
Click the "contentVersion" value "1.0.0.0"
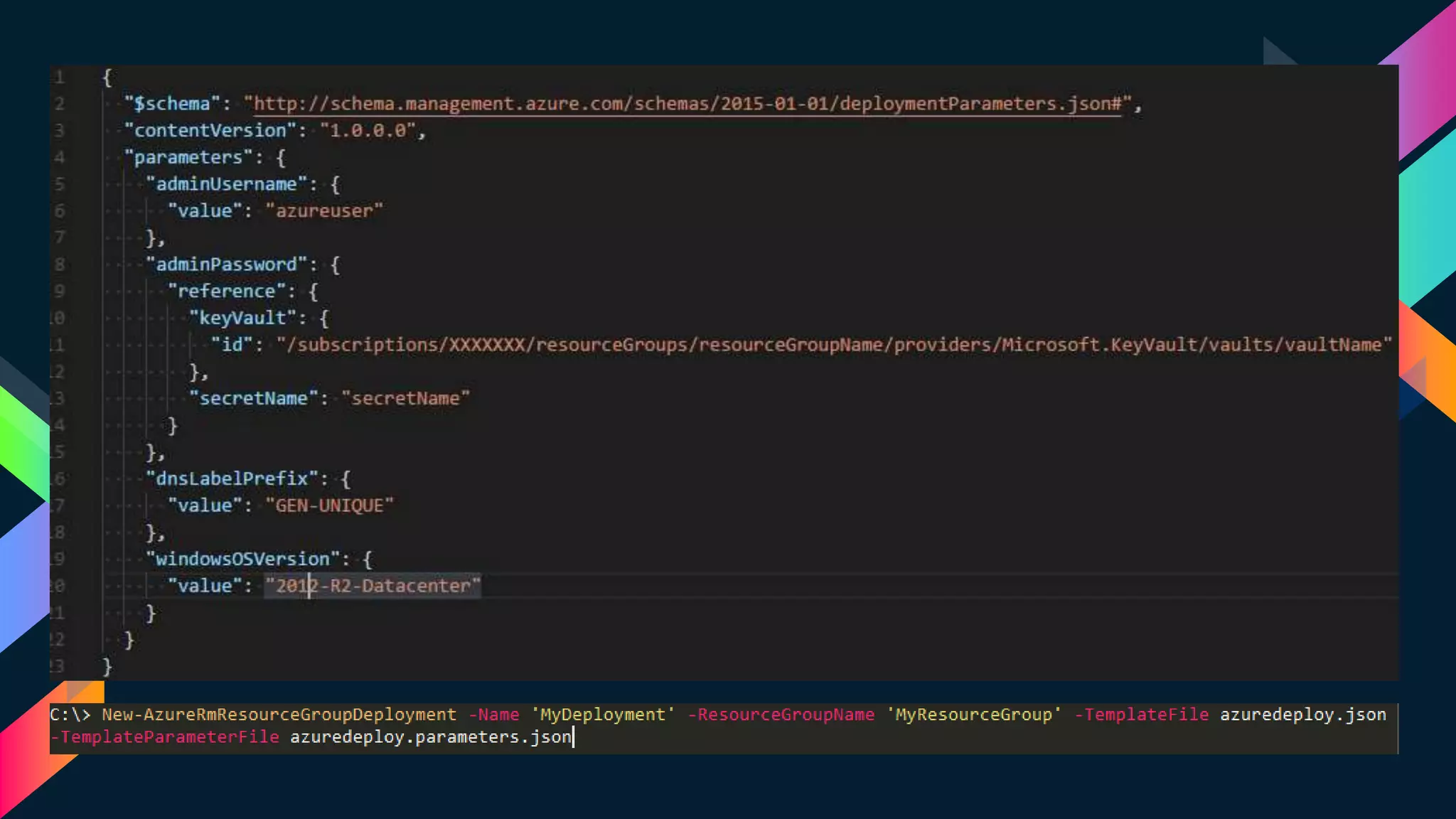(x=368, y=131)
